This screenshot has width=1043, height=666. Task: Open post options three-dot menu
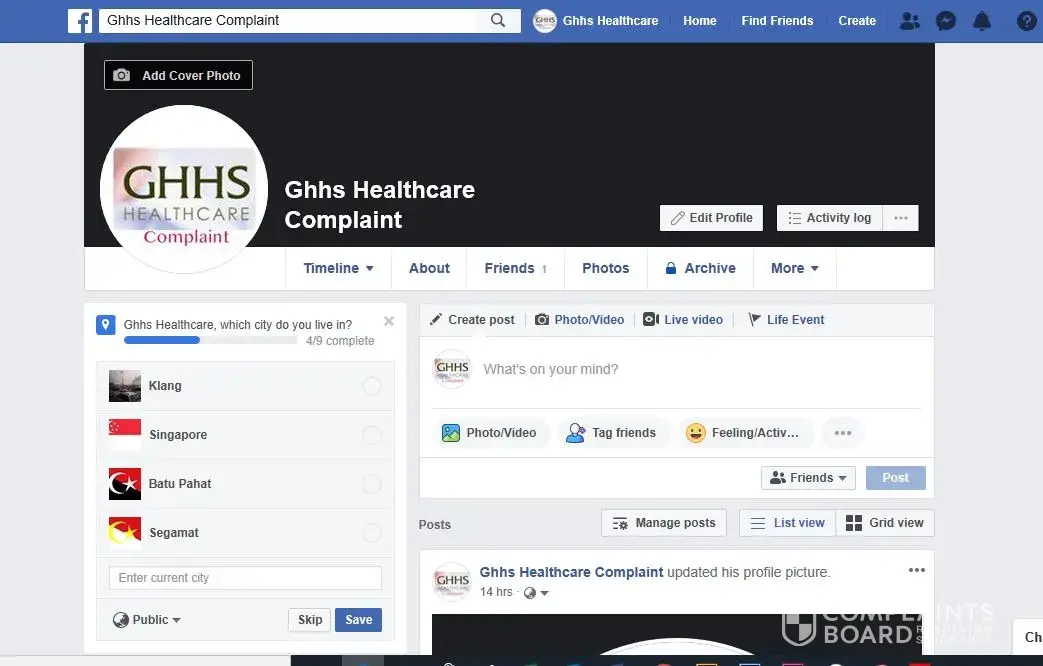(916, 571)
